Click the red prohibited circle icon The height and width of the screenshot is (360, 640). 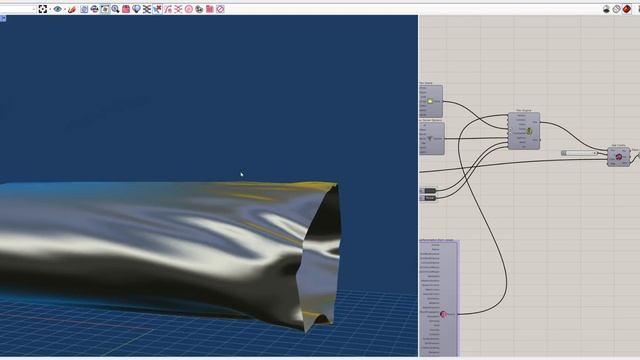coord(220,9)
